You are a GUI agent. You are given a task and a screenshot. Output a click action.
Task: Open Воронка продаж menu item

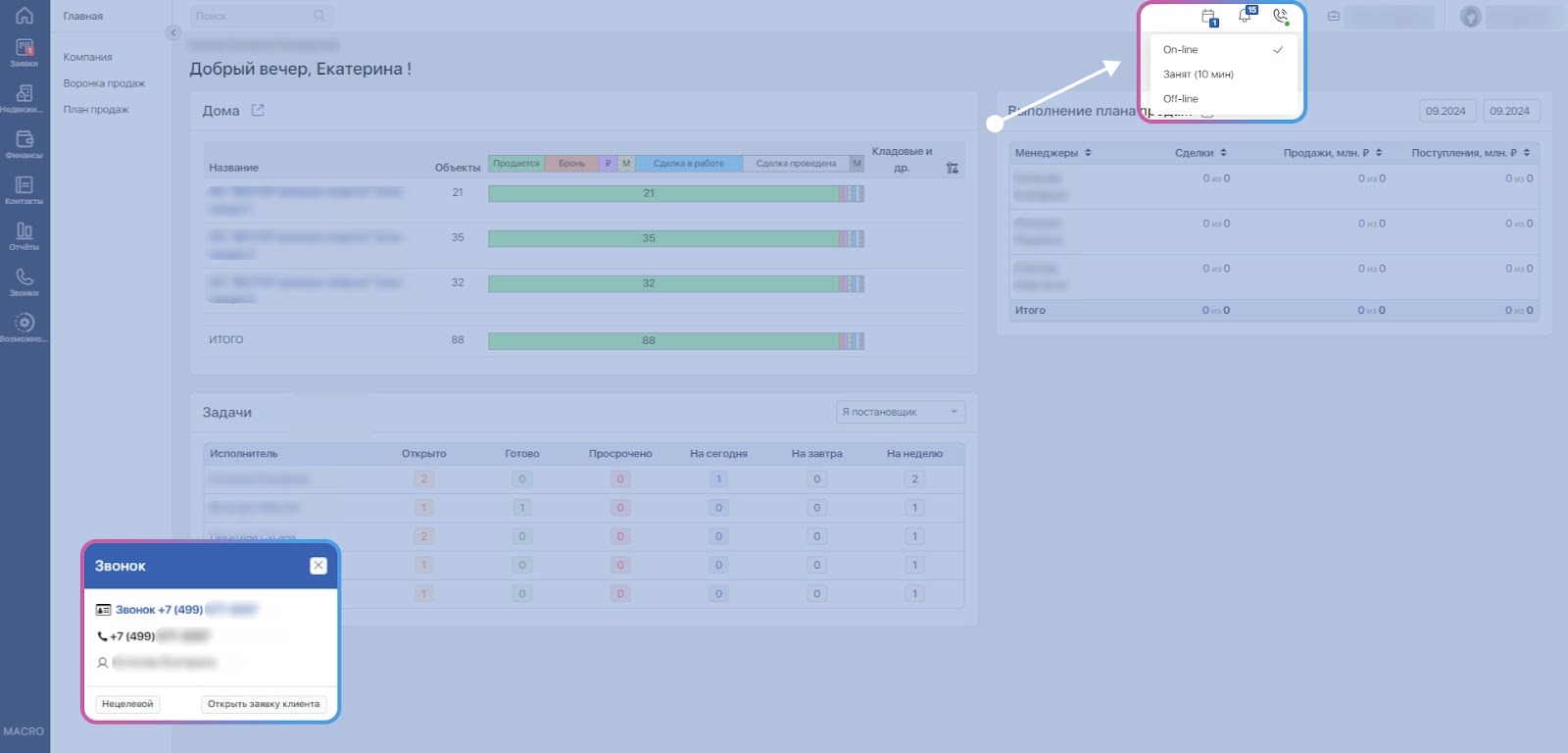tap(104, 83)
